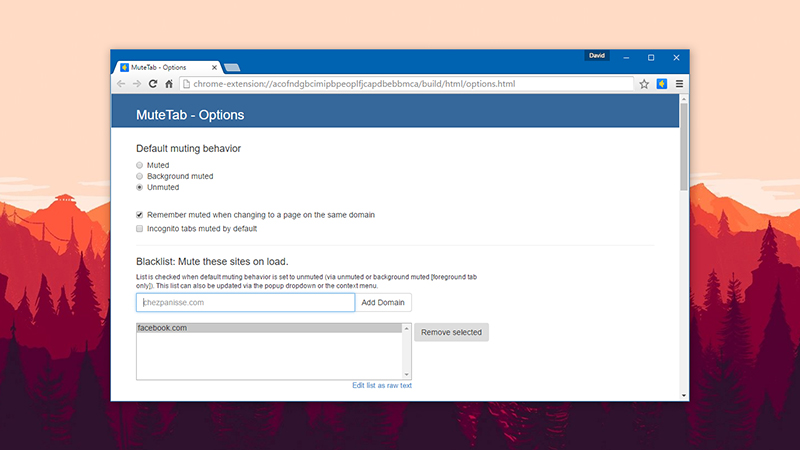The width and height of the screenshot is (800, 450).
Task: Enable Incognito tabs muted by default
Action: coord(139,229)
